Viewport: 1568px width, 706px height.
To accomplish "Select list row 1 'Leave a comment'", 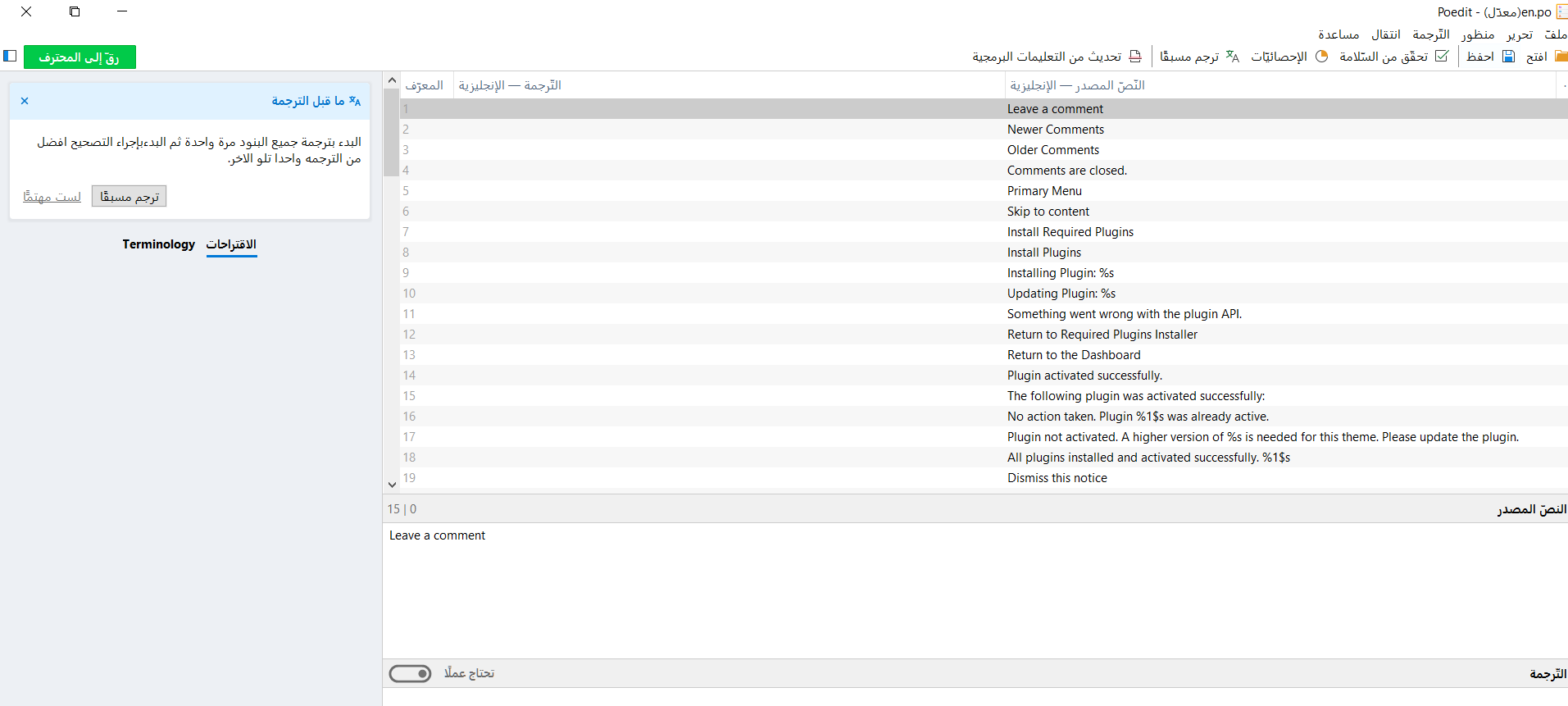I will [x=984, y=109].
